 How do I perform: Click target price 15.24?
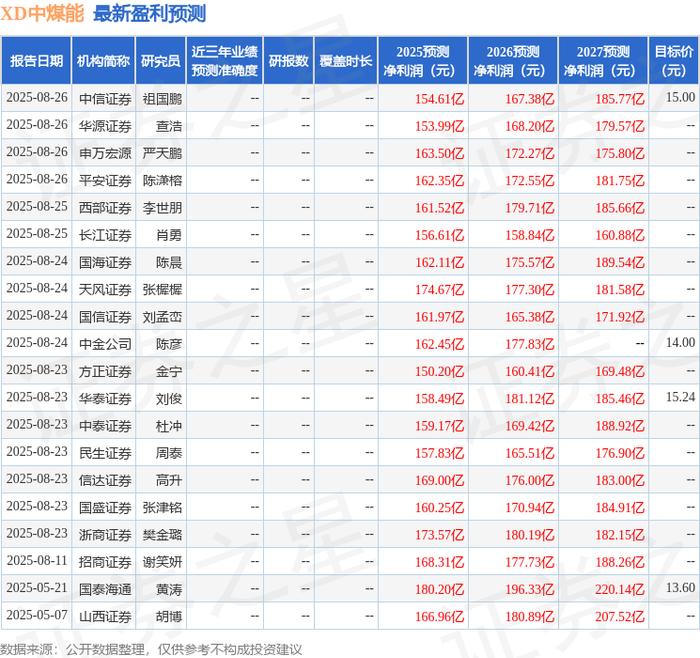[x=680, y=396]
